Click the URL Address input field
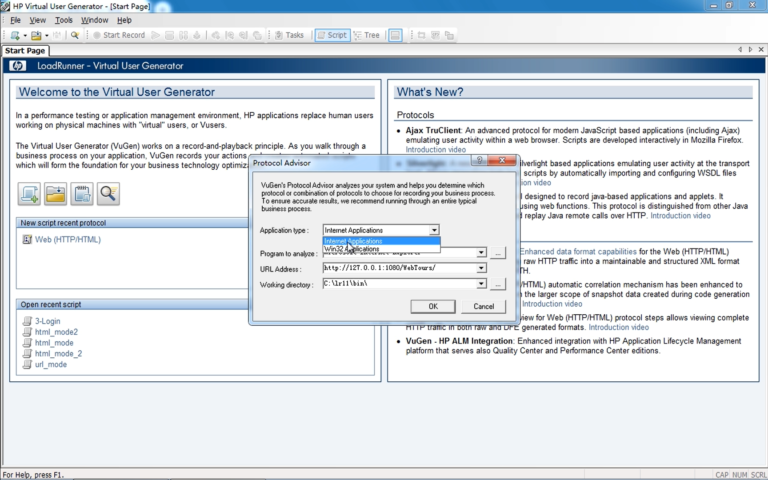 point(400,268)
